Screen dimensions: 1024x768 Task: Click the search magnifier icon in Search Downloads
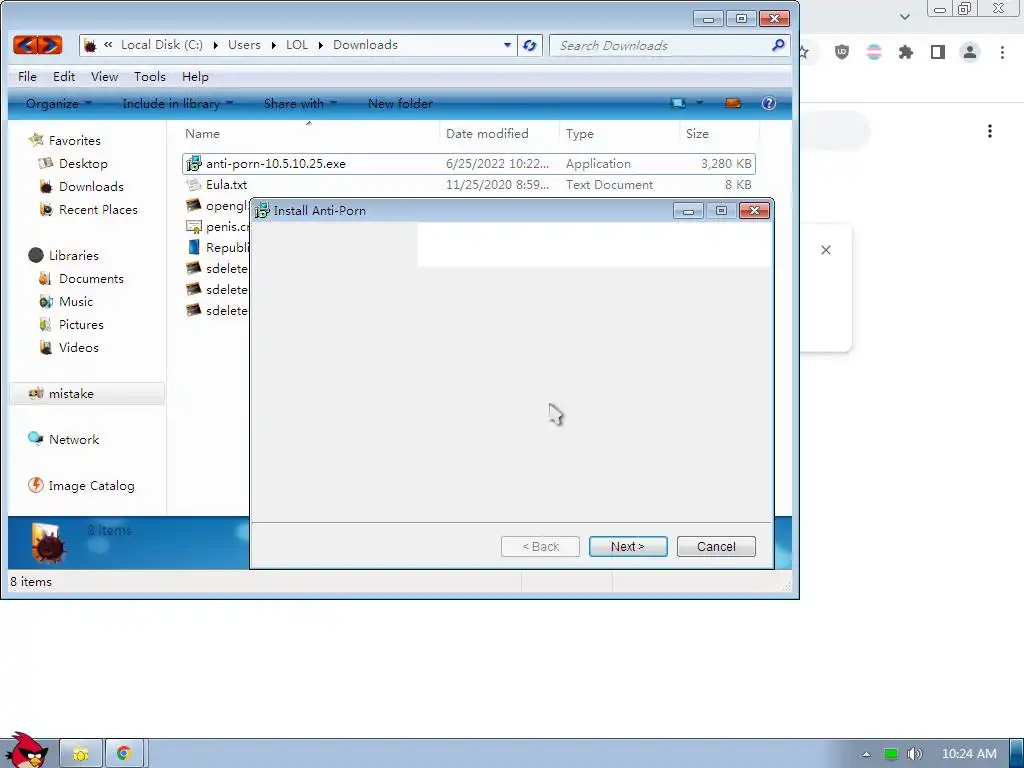[x=778, y=45]
